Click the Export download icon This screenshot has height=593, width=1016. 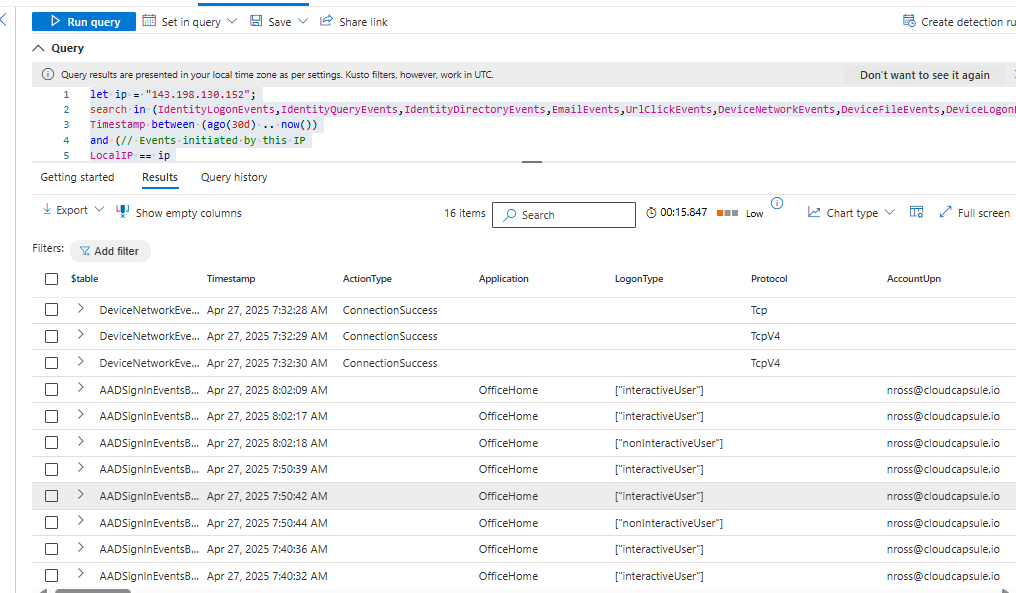coord(47,209)
